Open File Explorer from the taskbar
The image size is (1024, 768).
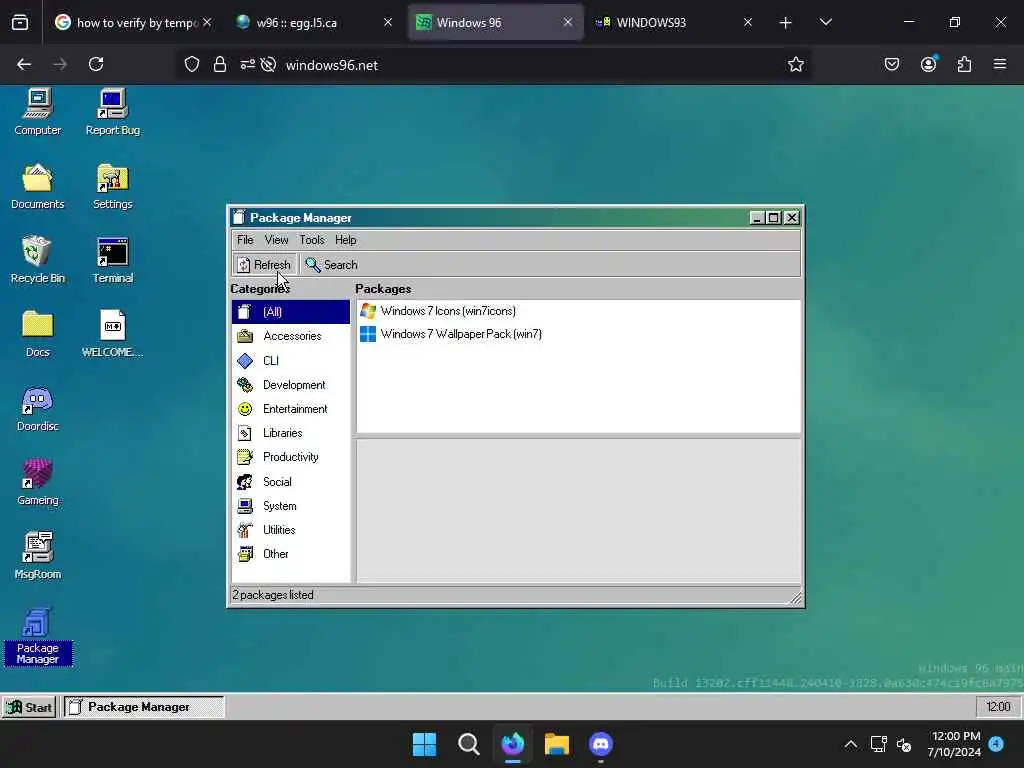tap(557, 744)
